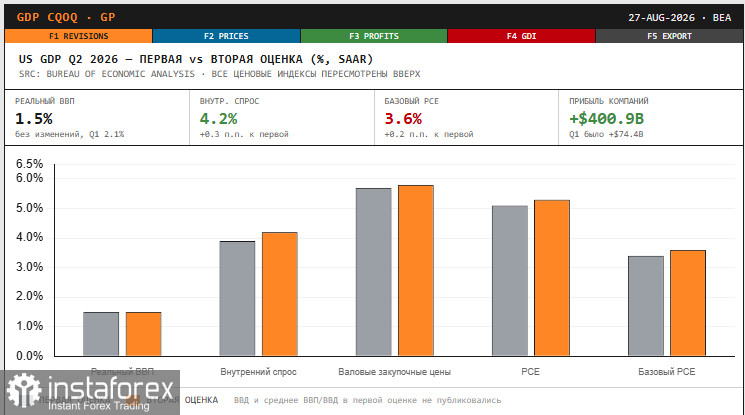
Task: Click the 27-AUG-2026 · BEA date label
Action: tap(679, 18)
